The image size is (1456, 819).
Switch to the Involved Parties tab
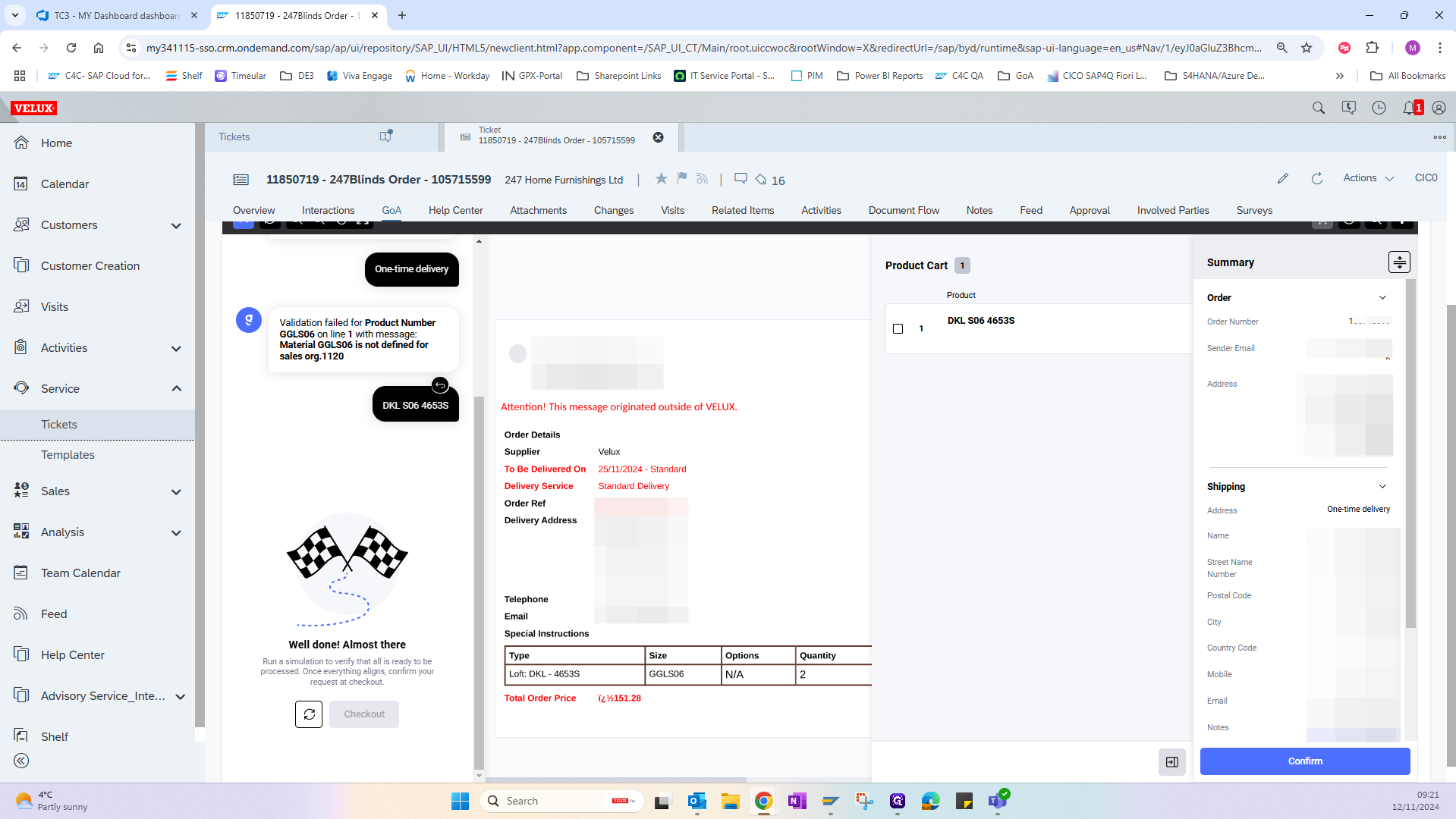1173,210
